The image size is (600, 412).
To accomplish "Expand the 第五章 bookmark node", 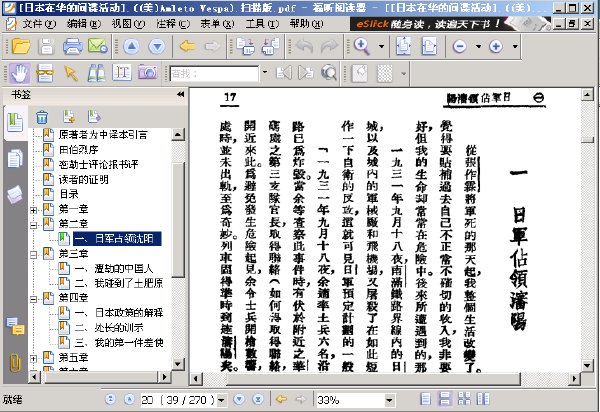I will pyautogui.click(x=34, y=359).
